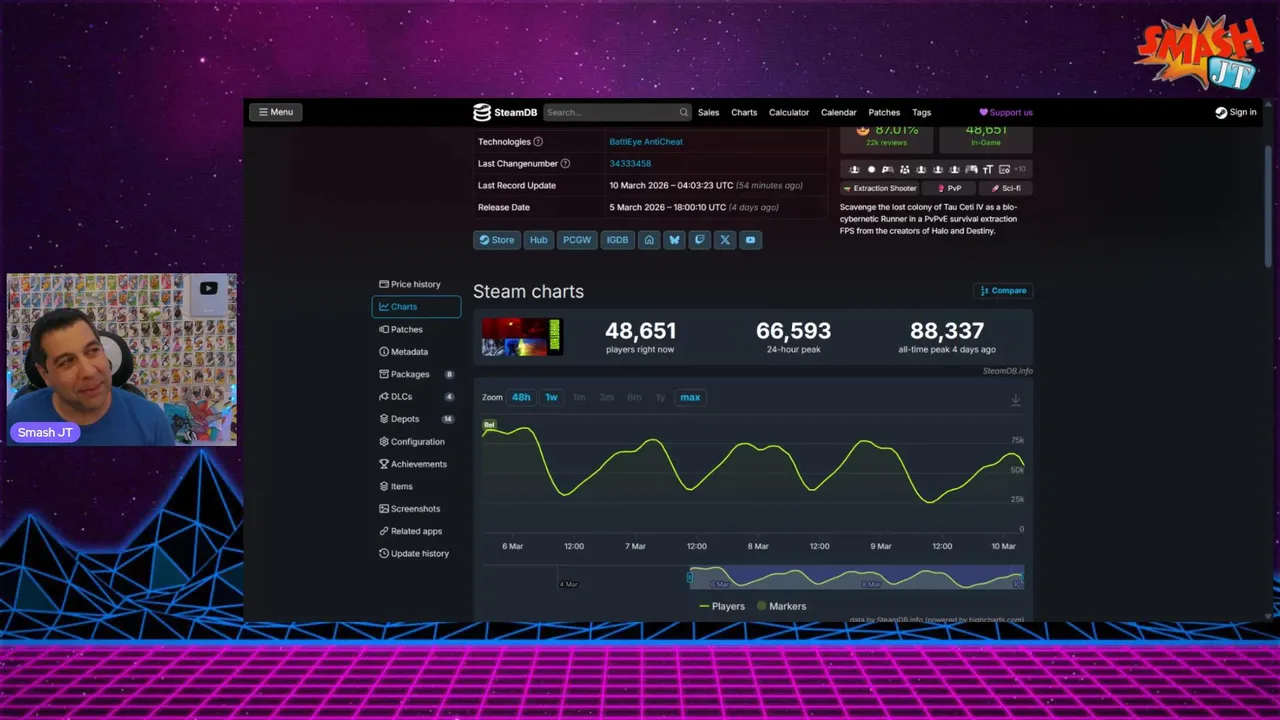
Task: Set chart zoom to 48h
Action: (521, 397)
